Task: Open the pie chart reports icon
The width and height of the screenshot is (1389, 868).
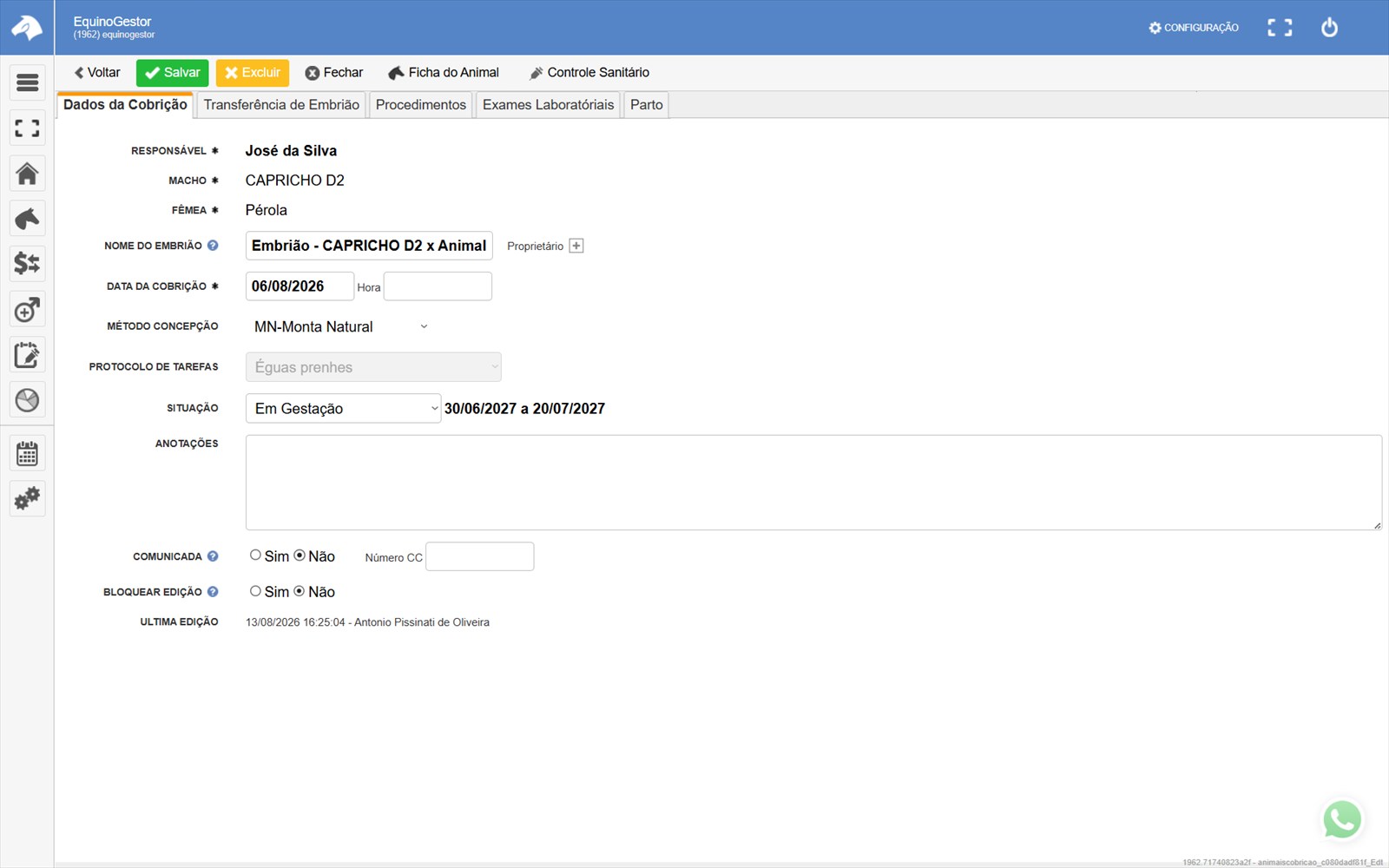Action: 27,399
